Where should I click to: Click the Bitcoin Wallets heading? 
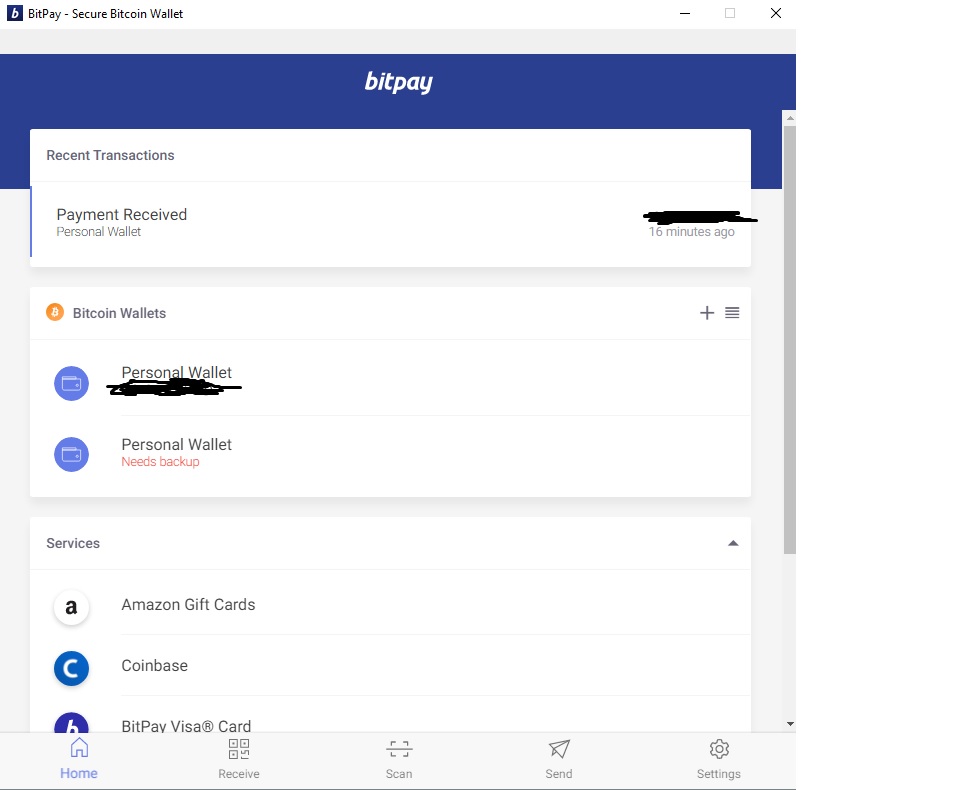(x=119, y=314)
